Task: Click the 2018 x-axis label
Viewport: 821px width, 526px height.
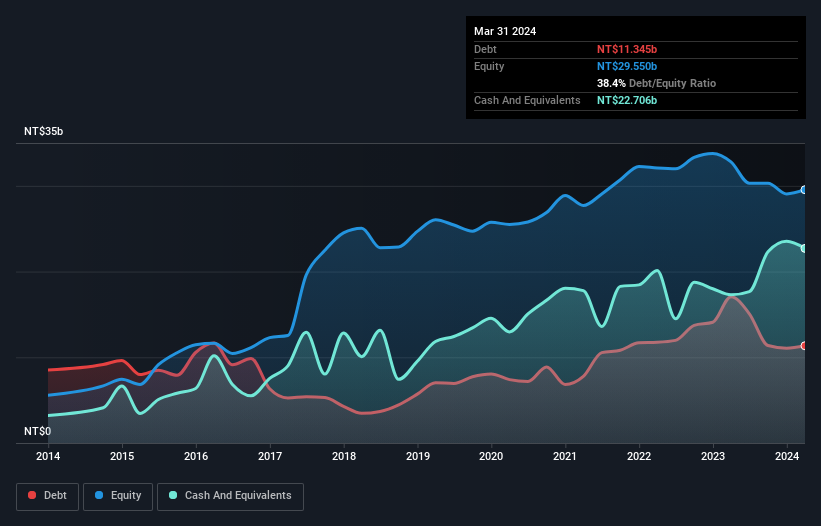Action: (x=344, y=456)
